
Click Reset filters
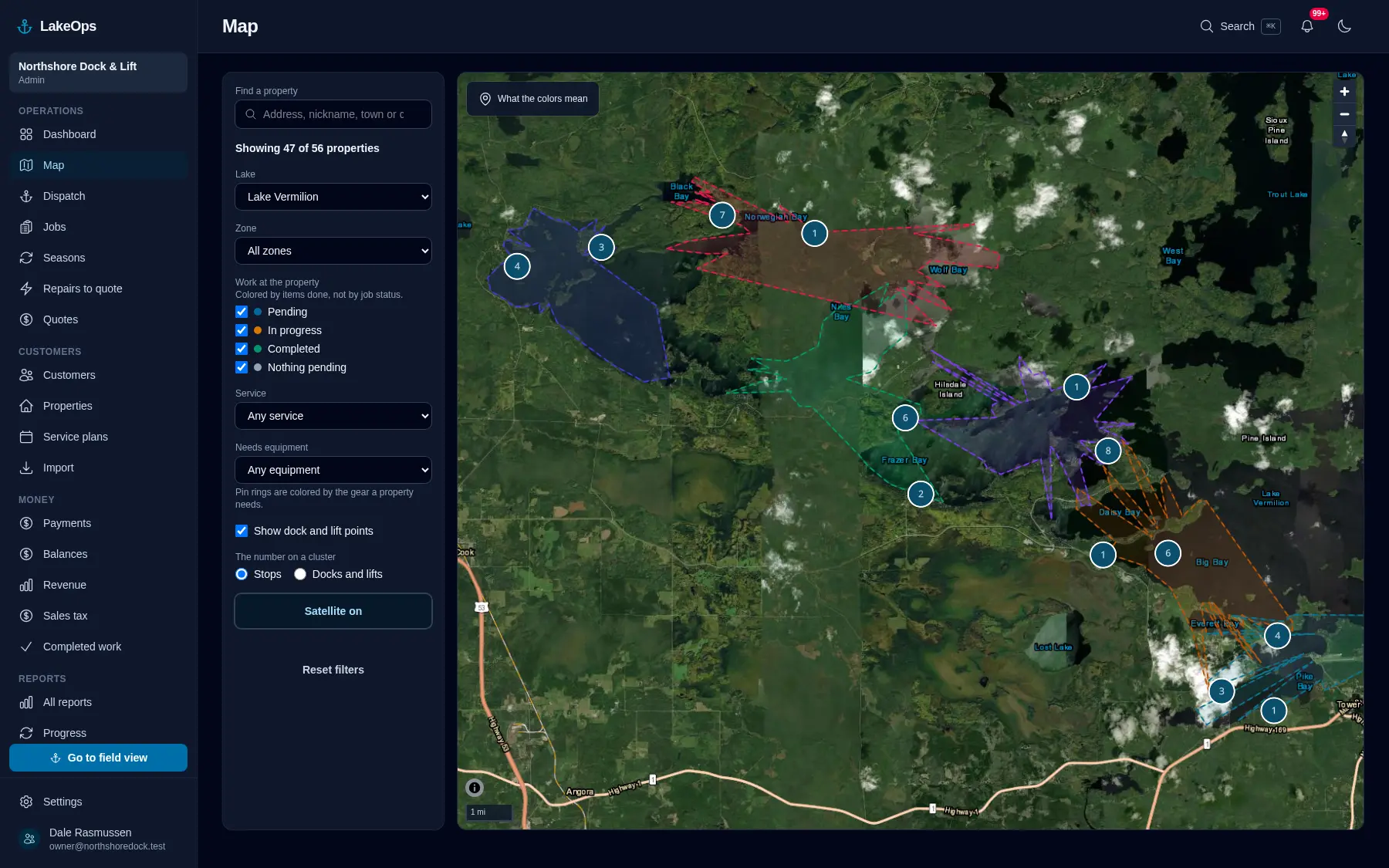tap(333, 670)
